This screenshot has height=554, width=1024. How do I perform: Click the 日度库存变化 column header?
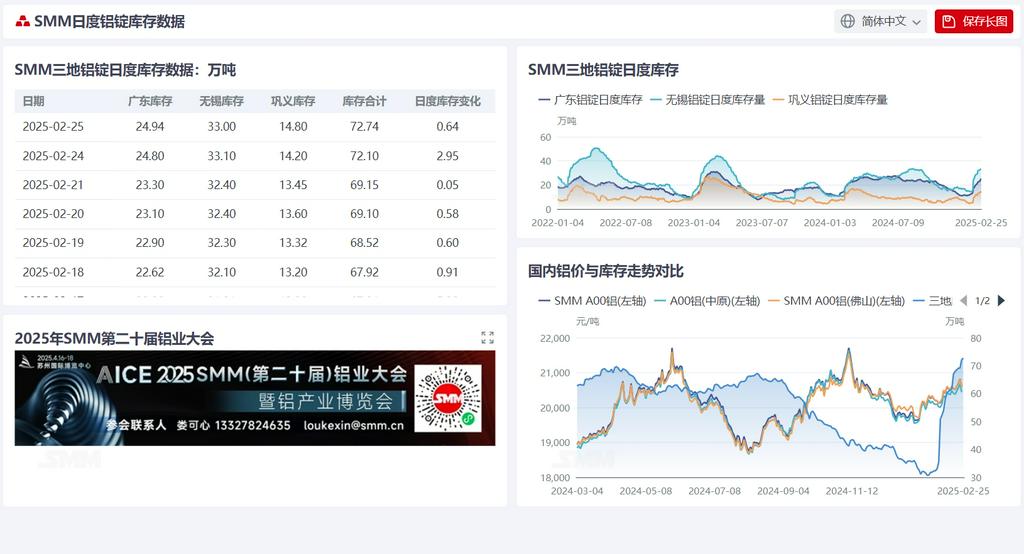[447, 101]
